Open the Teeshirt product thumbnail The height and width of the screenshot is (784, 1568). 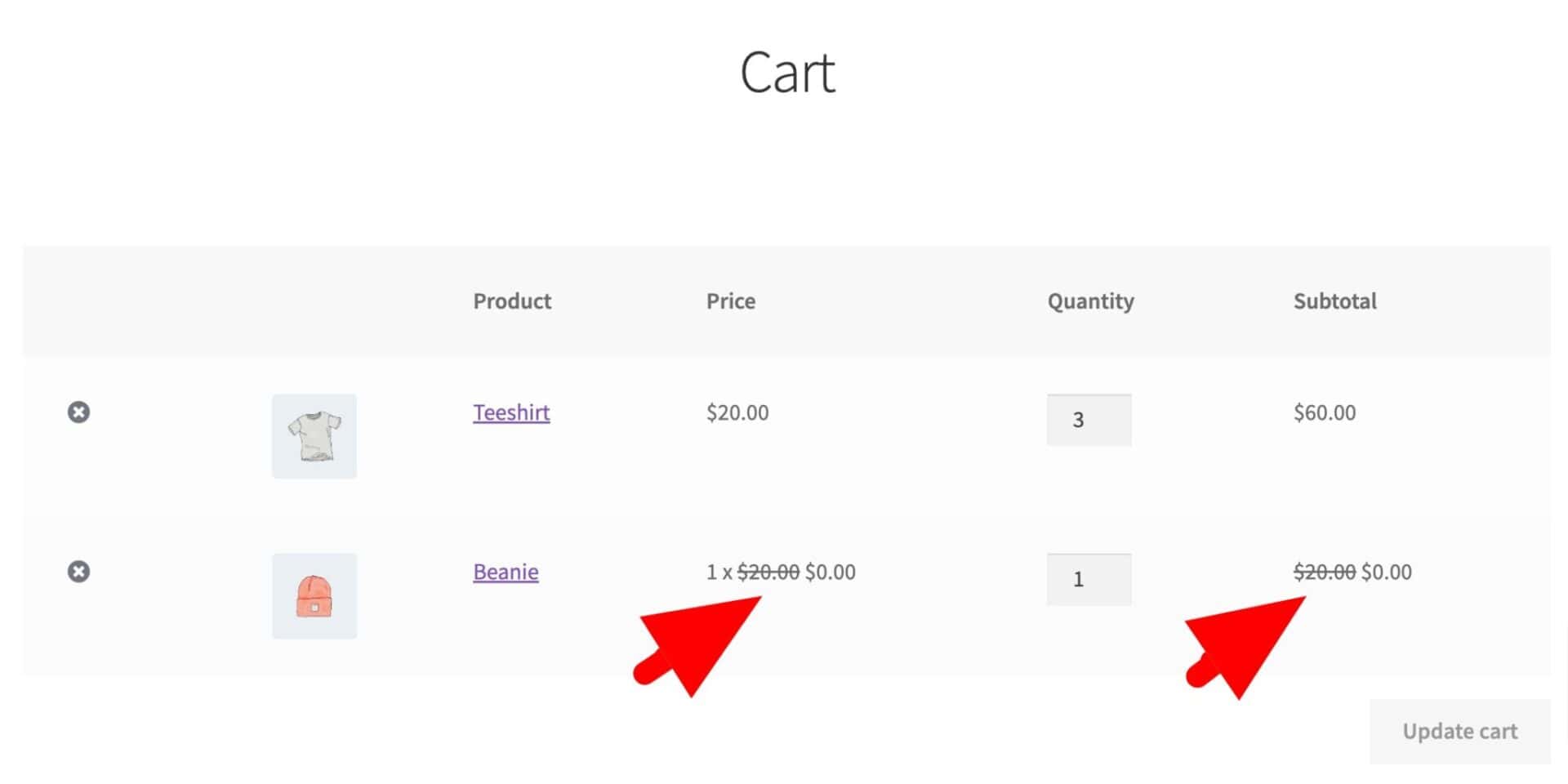click(x=314, y=436)
